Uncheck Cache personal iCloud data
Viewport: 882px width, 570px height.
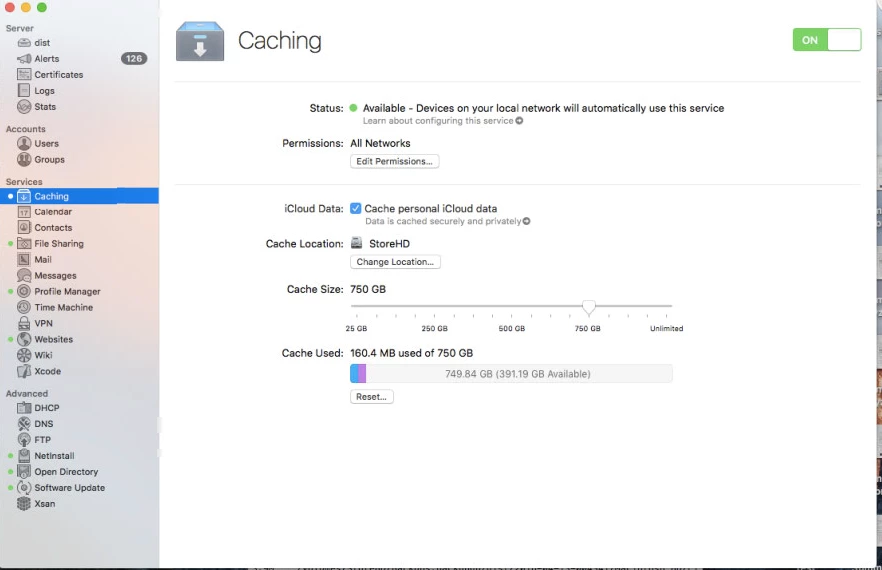[356, 208]
